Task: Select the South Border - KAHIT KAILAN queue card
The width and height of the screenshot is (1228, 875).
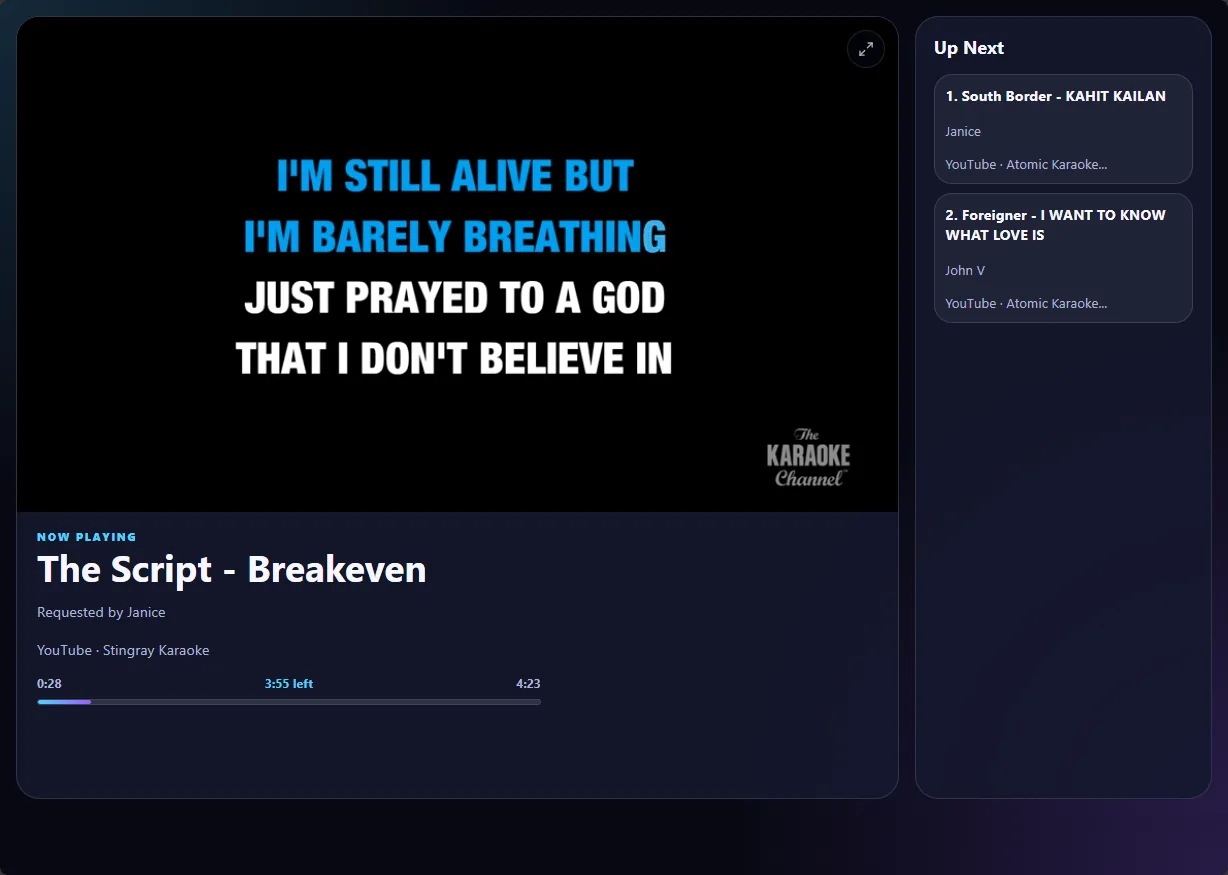Action: (1063, 129)
